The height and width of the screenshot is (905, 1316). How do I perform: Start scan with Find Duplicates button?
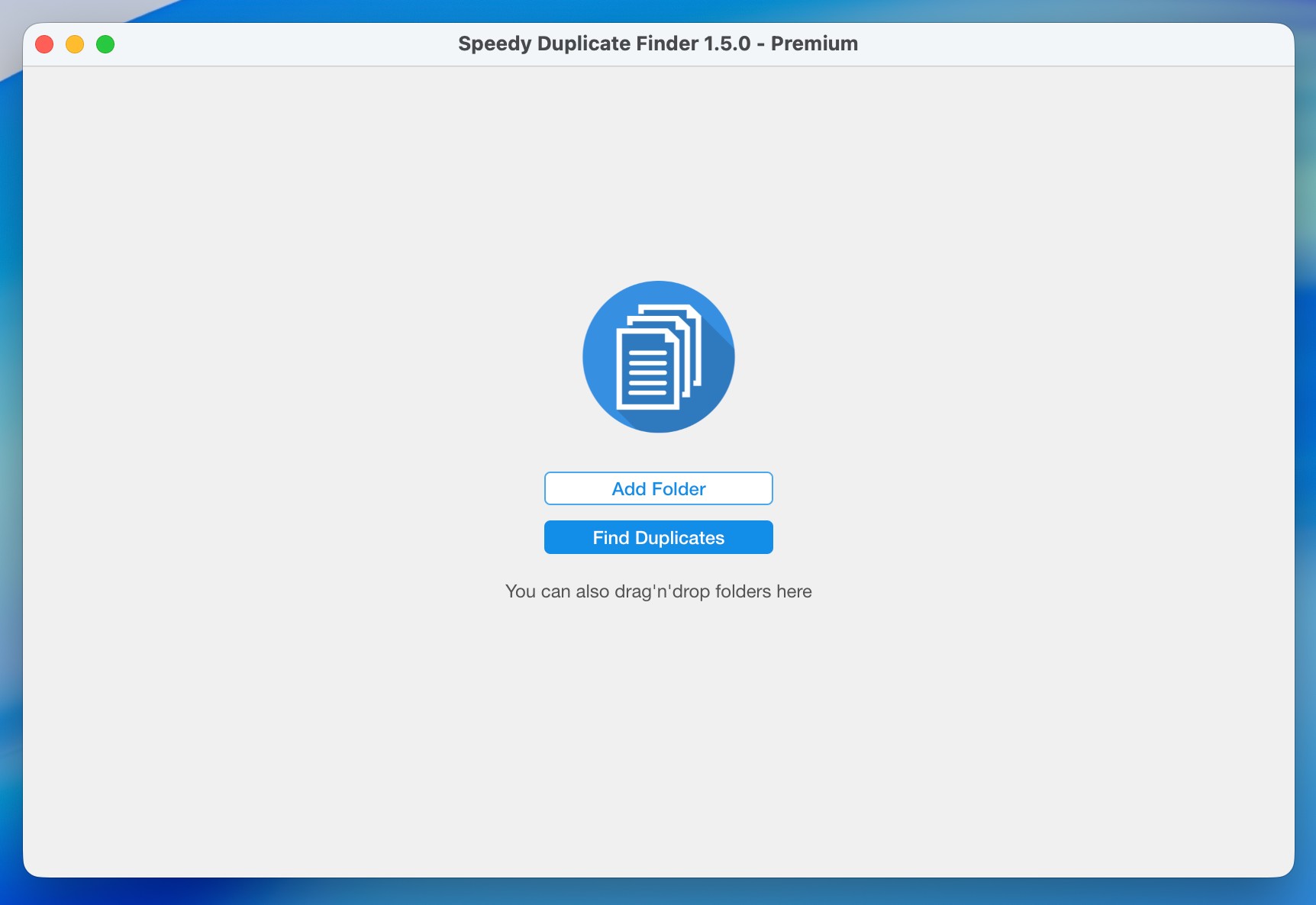point(658,537)
